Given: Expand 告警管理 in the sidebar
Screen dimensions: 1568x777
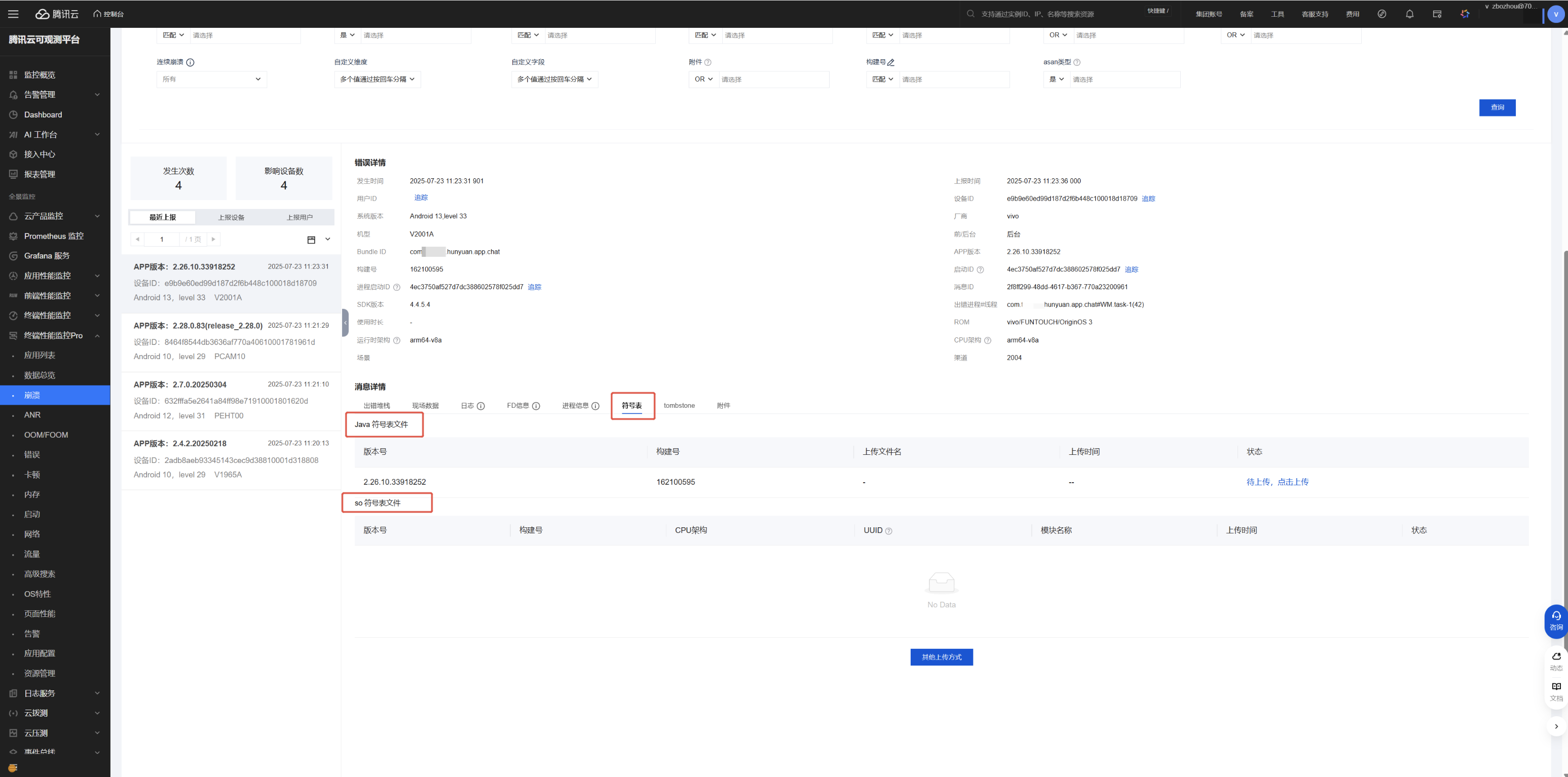Looking at the screenshot, I should (x=55, y=94).
